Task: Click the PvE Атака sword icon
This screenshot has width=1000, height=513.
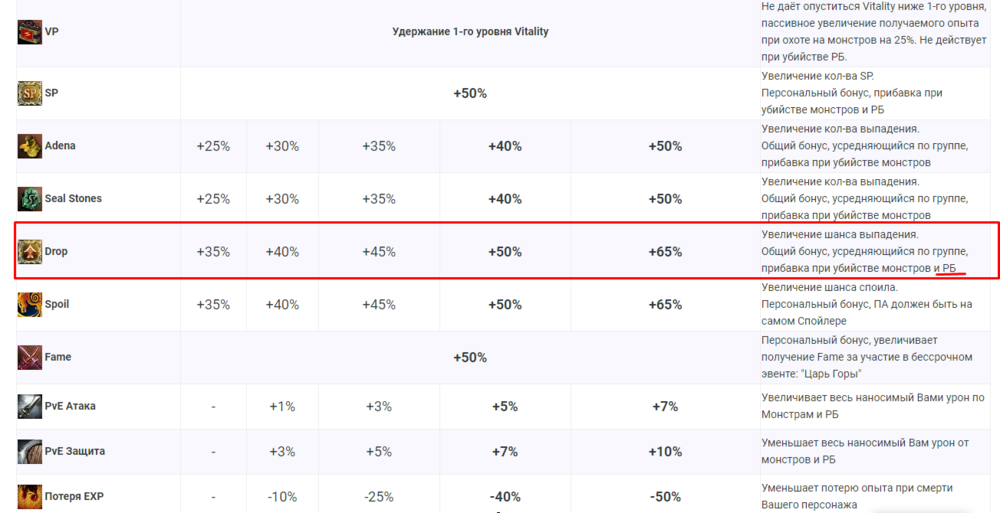Action: (x=30, y=406)
